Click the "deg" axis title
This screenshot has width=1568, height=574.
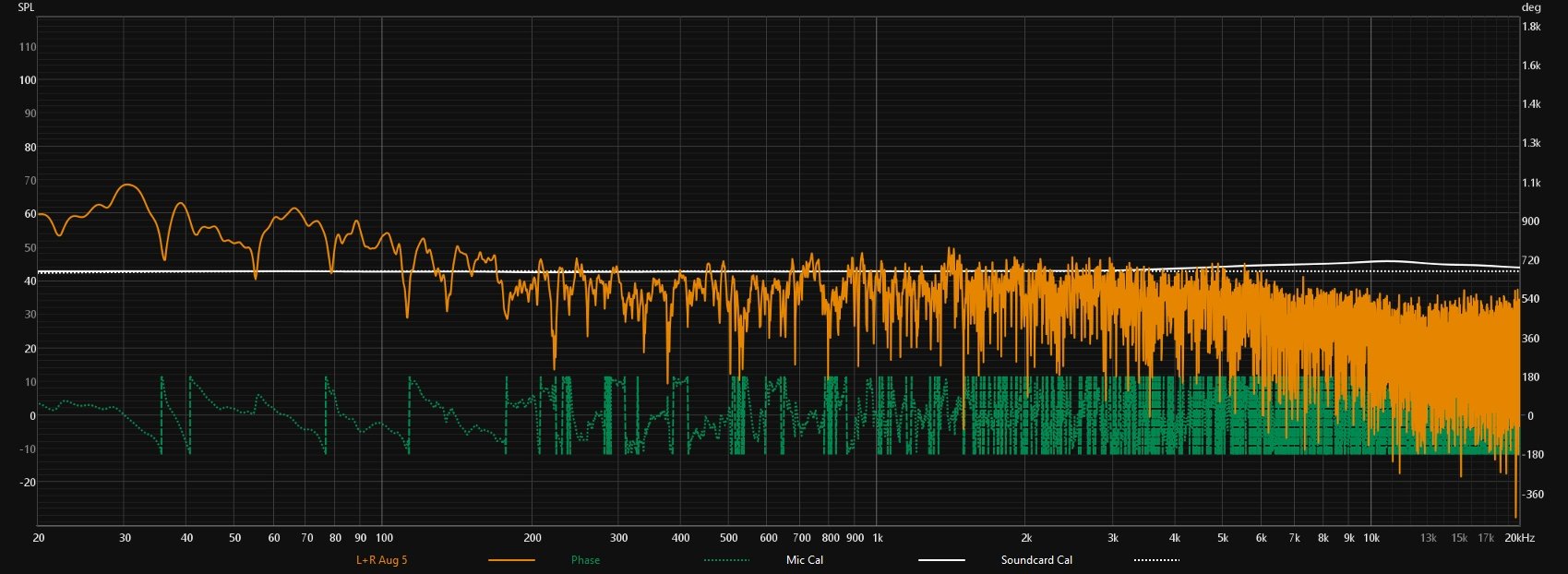coord(1531,7)
